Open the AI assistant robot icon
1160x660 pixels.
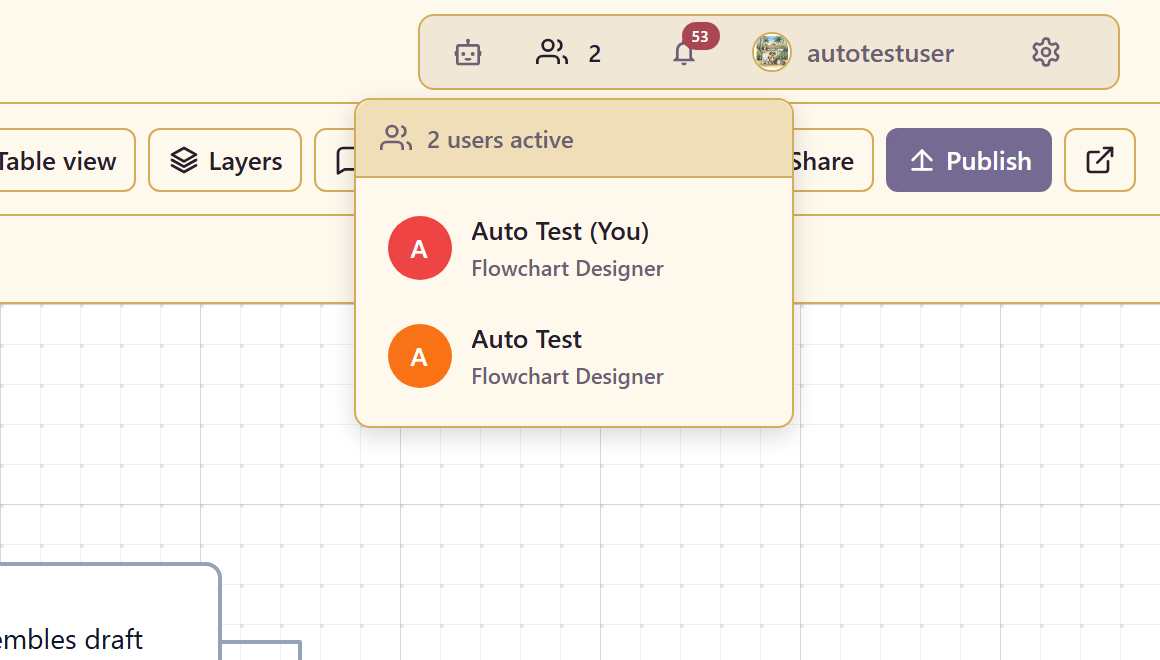click(468, 53)
